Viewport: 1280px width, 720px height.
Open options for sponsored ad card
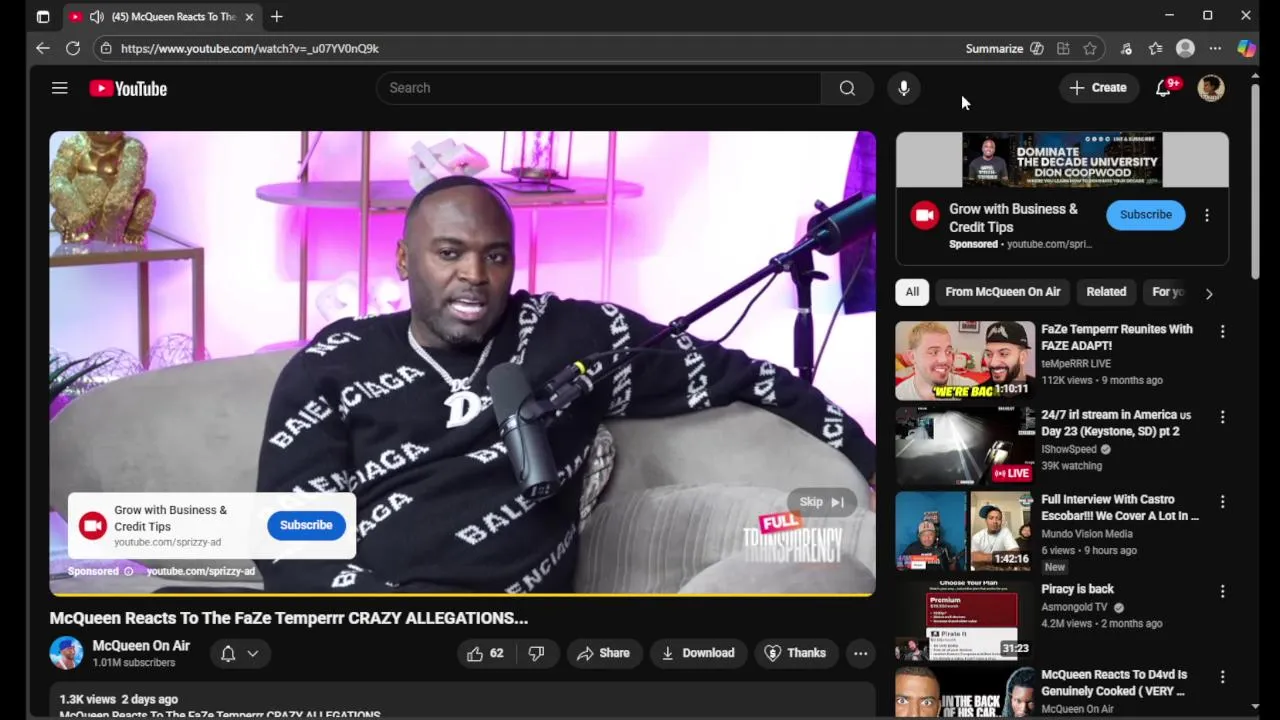(x=1207, y=215)
